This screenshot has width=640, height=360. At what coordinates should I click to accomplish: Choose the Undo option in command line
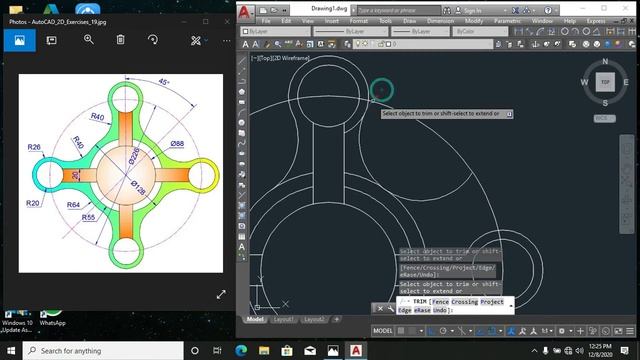tap(440, 310)
